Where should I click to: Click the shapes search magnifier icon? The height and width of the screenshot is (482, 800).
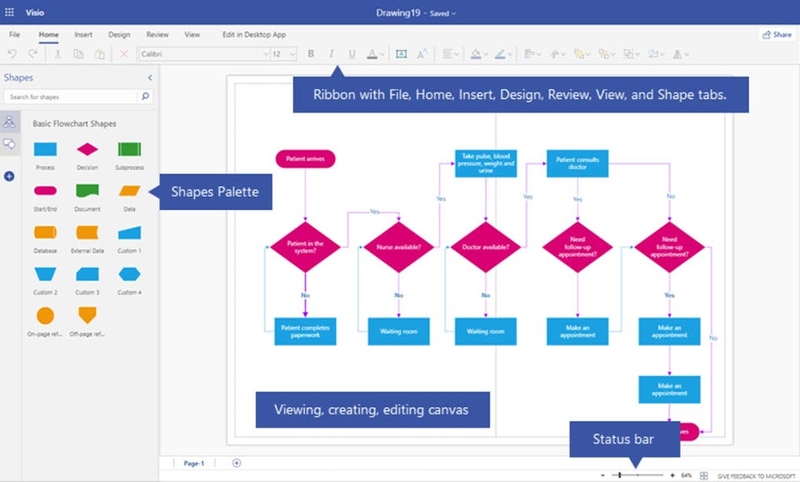pyautogui.click(x=145, y=96)
